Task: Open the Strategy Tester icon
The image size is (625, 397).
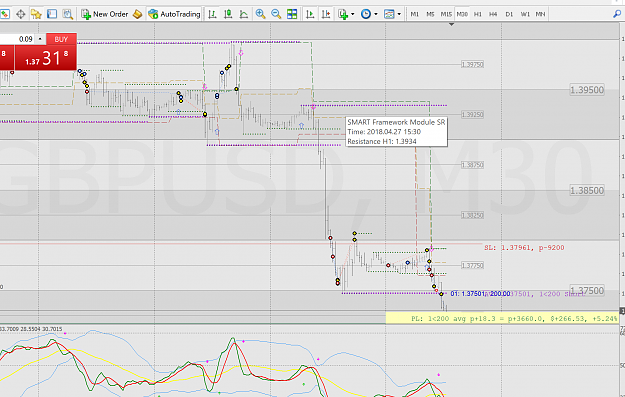Action: click(x=68, y=14)
